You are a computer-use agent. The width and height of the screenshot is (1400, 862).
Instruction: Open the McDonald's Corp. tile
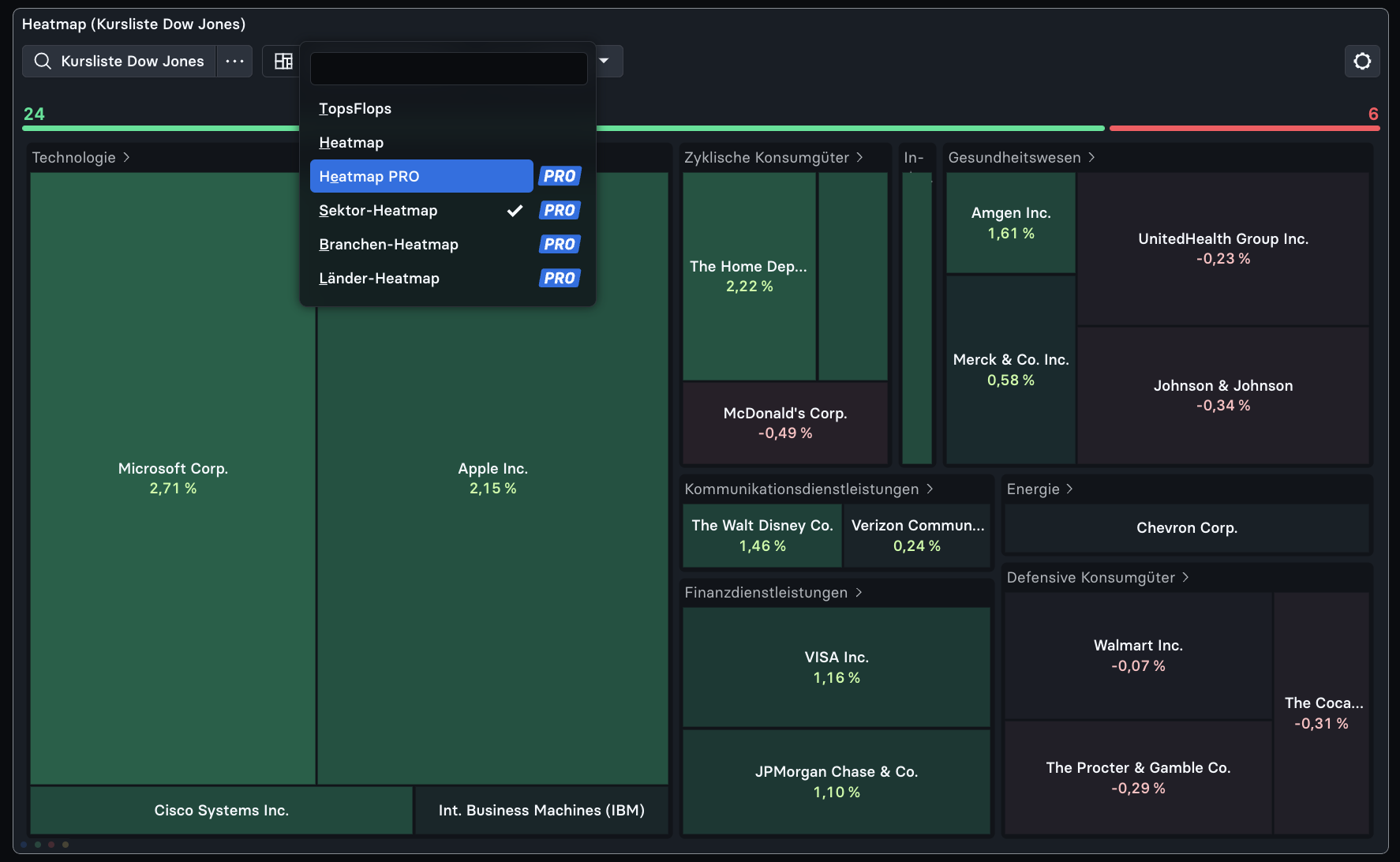[785, 423]
